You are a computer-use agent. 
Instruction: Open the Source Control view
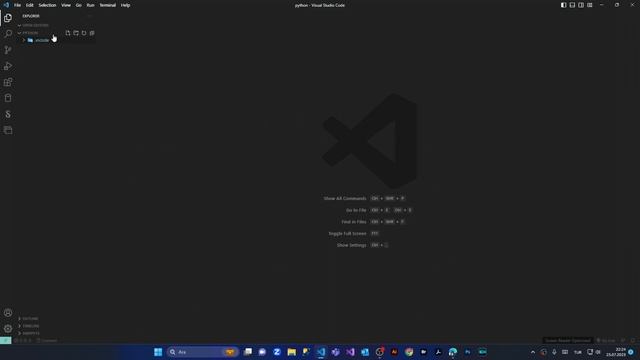(8, 50)
